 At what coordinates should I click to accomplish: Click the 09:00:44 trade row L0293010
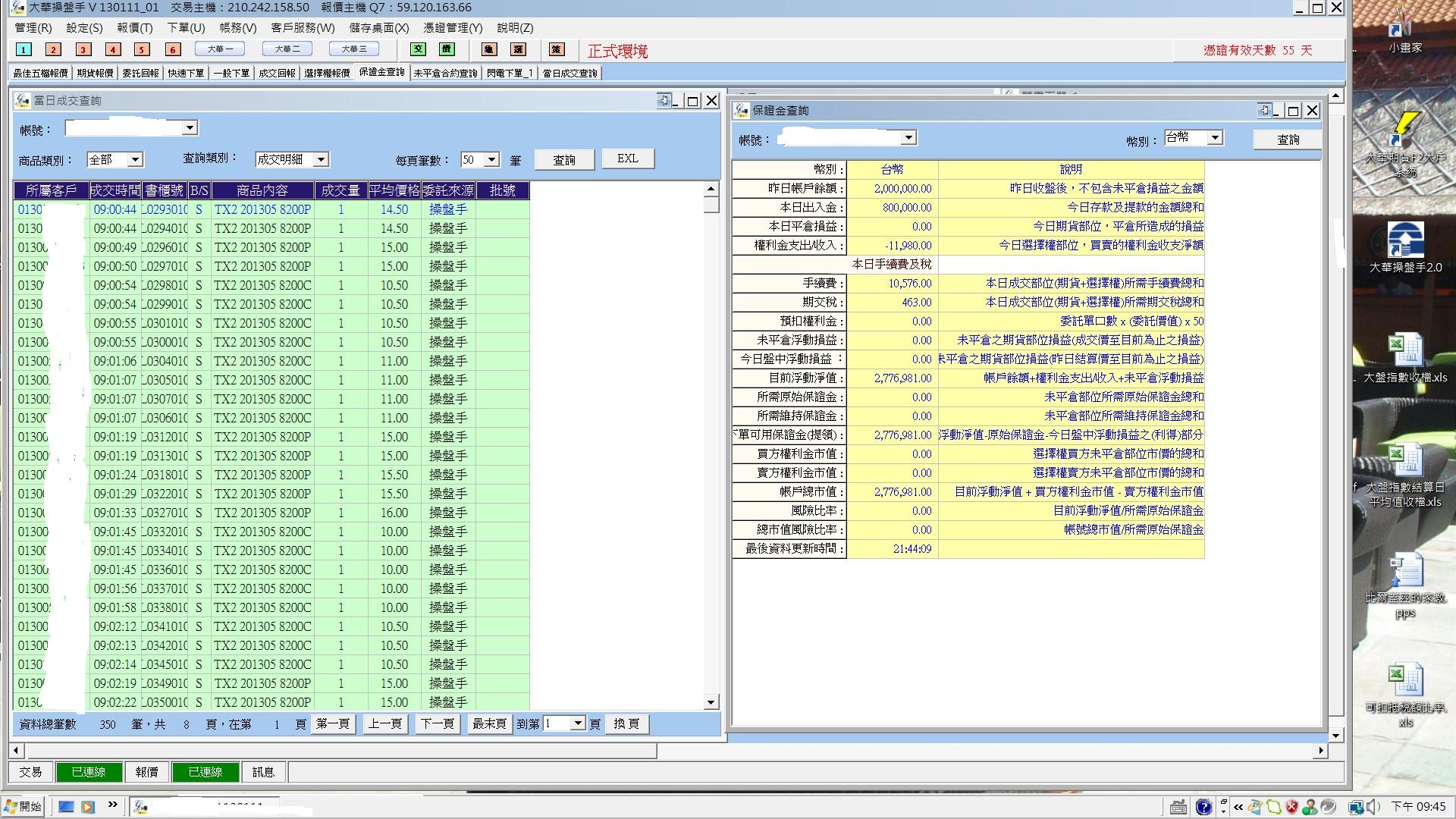click(271, 209)
